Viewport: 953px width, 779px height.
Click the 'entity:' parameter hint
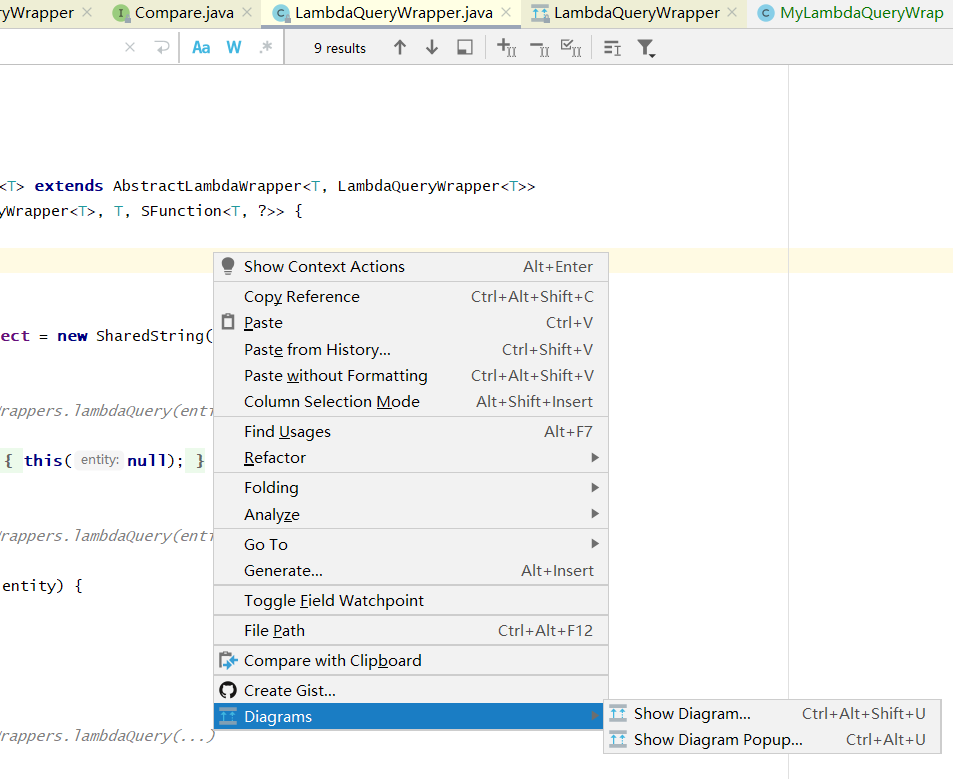pos(100,460)
